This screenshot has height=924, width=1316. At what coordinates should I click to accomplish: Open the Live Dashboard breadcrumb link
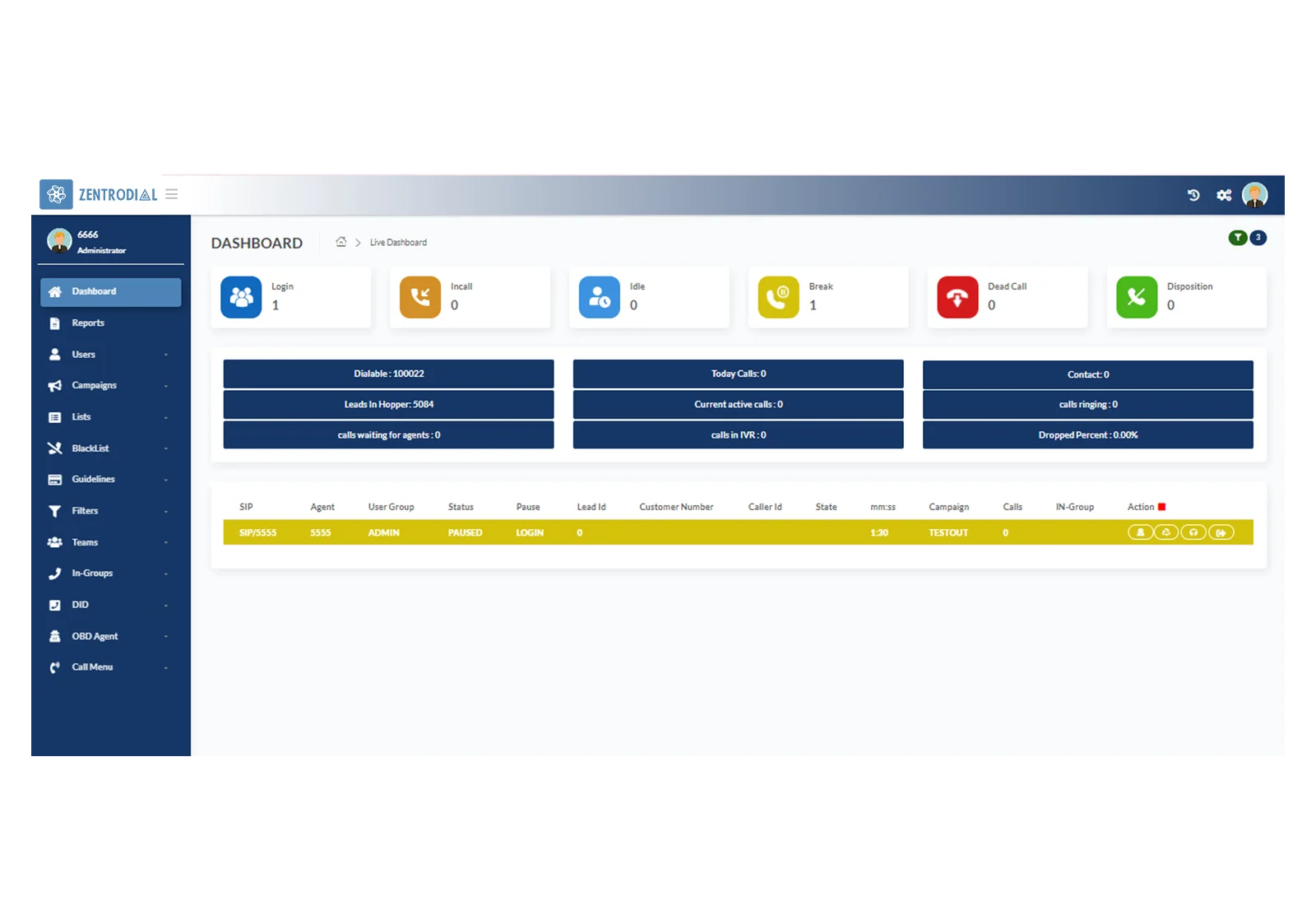tap(398, 242)
